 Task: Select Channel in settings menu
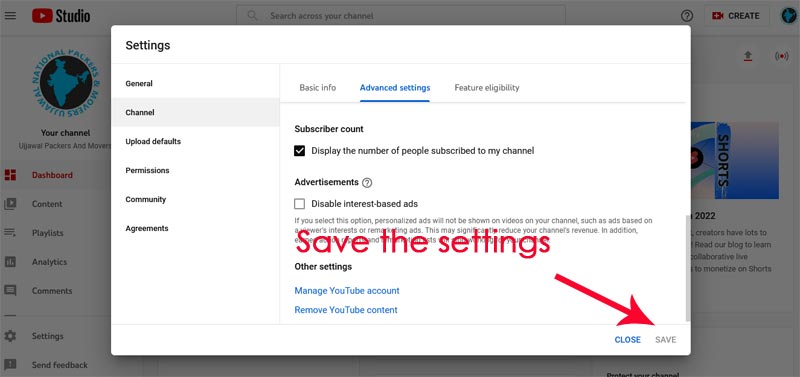tap(195, 112)
